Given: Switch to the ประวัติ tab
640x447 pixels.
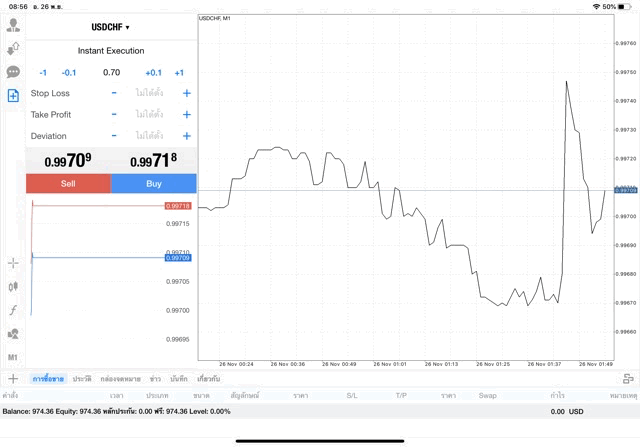Looking at the screenshot, I should [82, 379].
